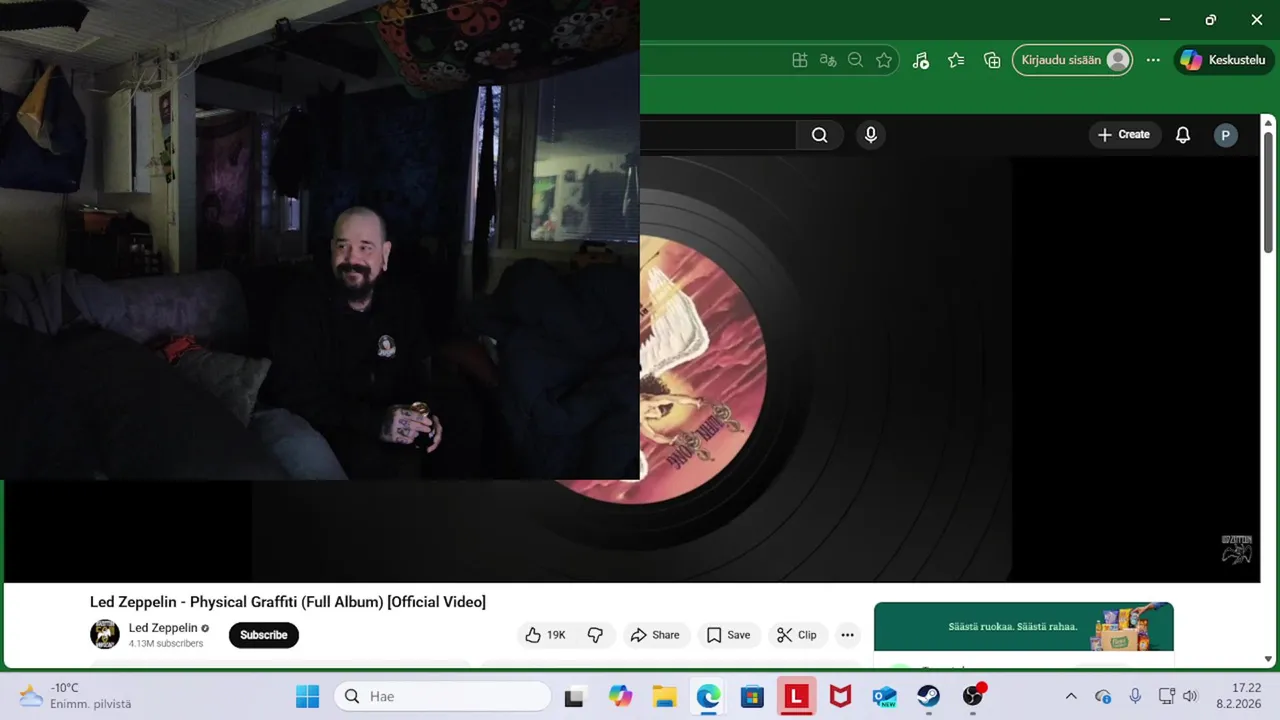Open Copilot from the taskbar
1280x720 pixels.
[x=621, y=697]
